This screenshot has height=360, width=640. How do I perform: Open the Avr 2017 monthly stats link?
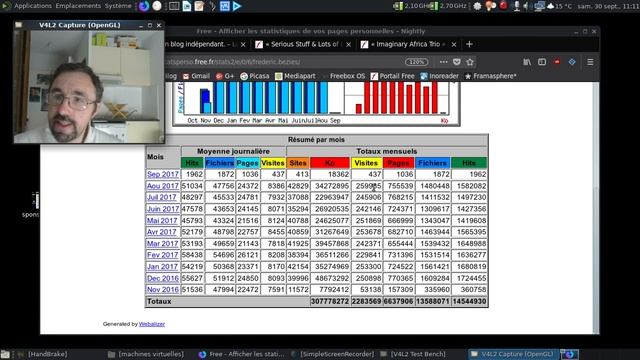[x=162, y=232]
